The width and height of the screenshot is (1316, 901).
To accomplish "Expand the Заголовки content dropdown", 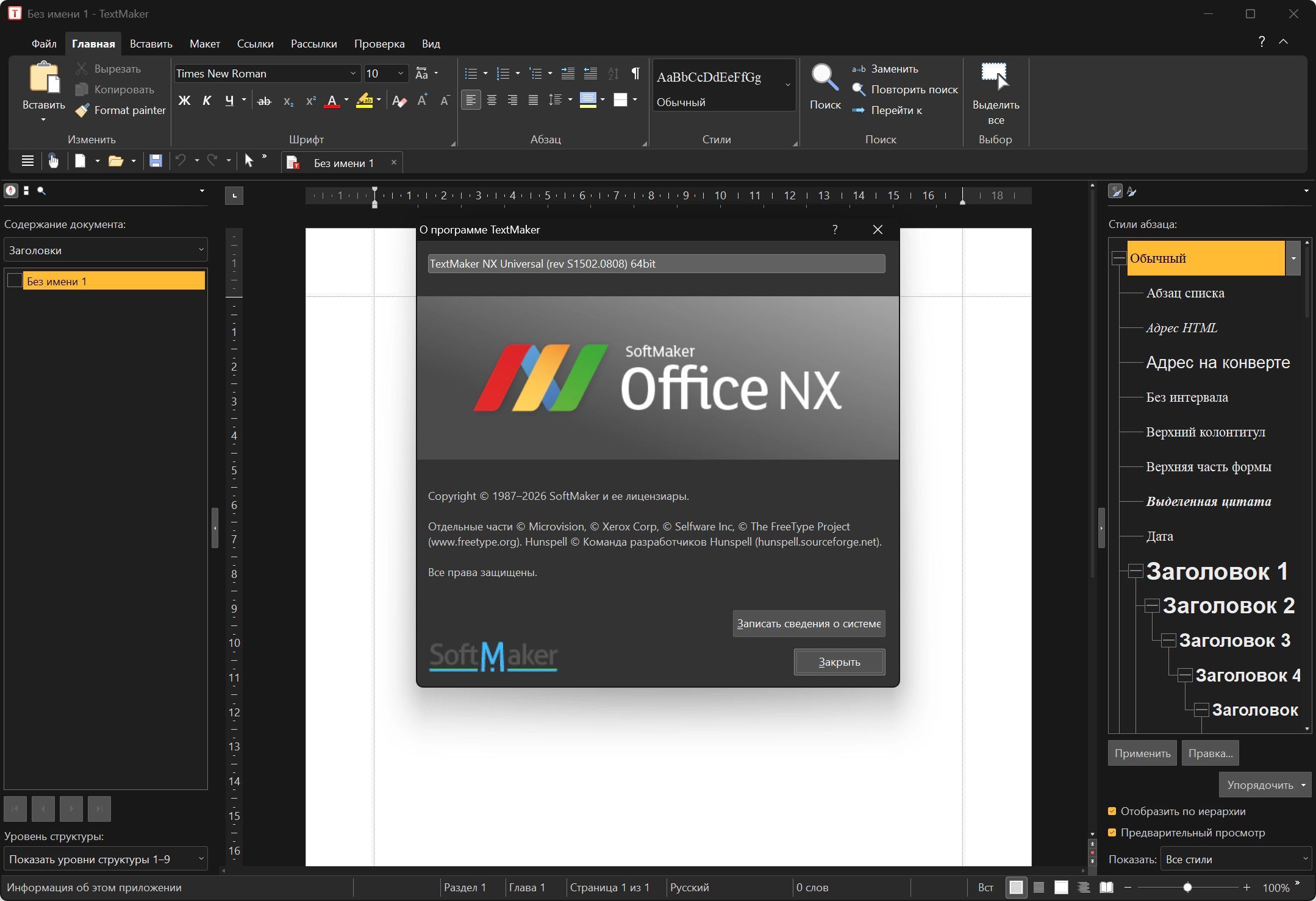I will [x=105, y=250].
